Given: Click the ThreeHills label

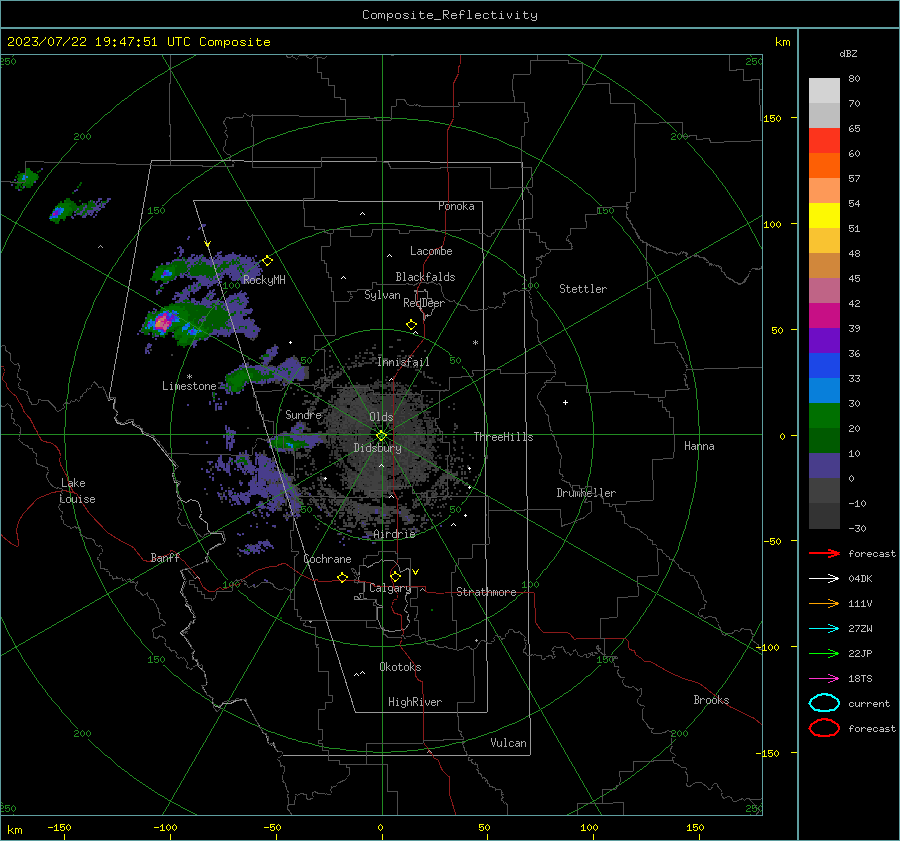Looking at the screenshot, I should pyautogui.click(x=503, y=437).
